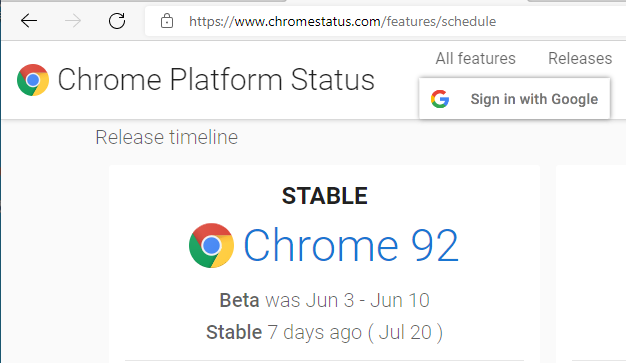The image size is (626, 363).
Task: Click the Google G logo icon
Action: point(440,99)
